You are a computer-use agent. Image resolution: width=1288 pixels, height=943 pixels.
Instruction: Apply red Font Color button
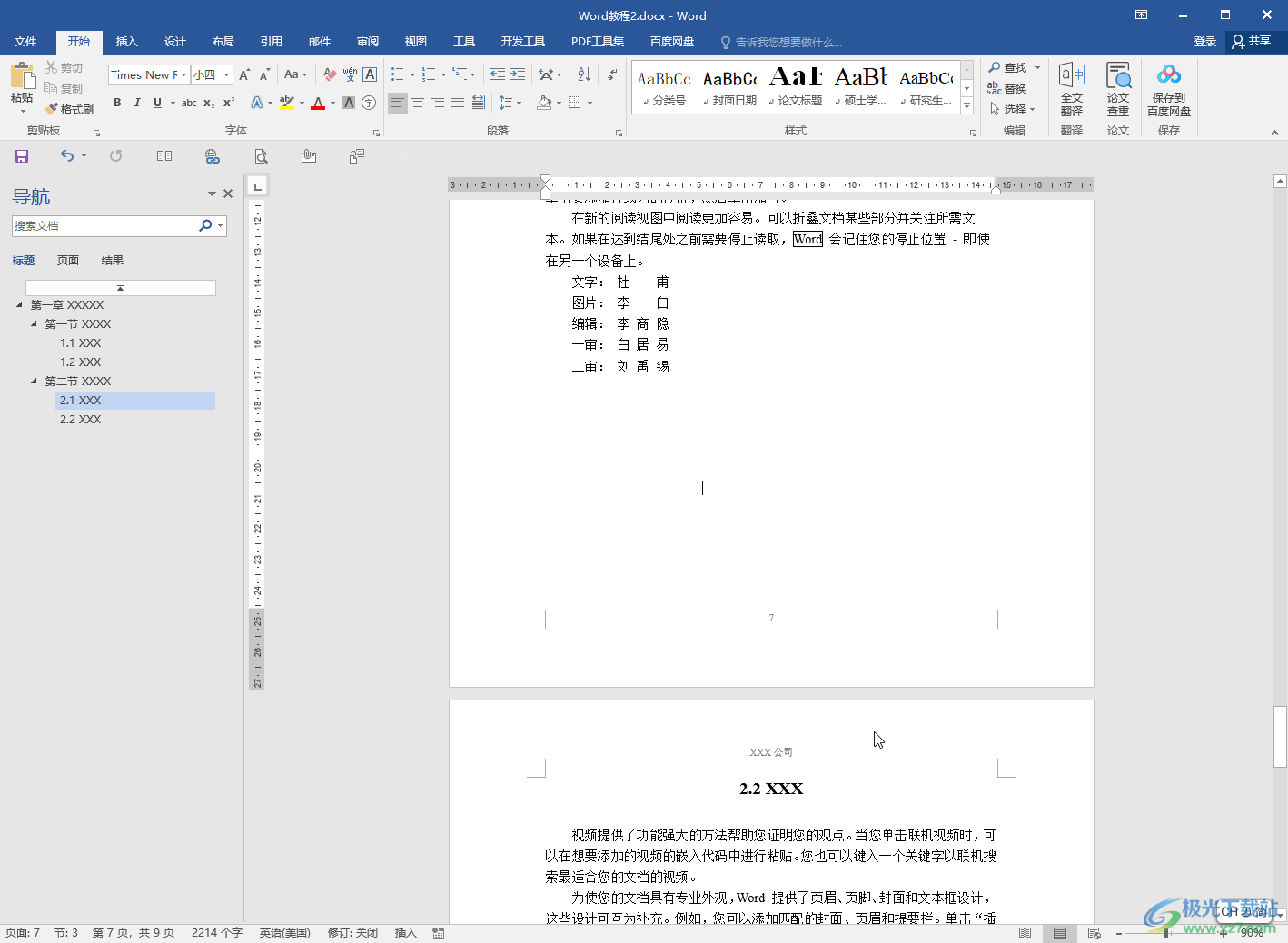(318, 103)
